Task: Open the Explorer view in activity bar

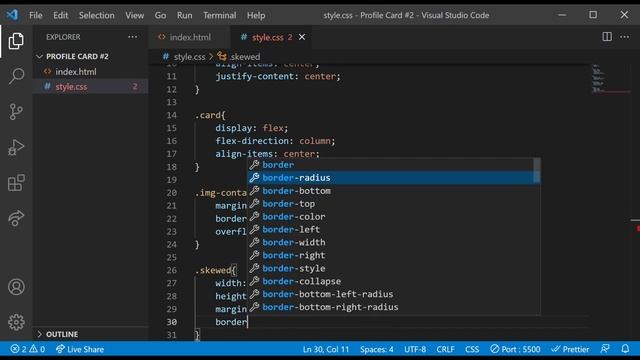Action: [16, 41]
